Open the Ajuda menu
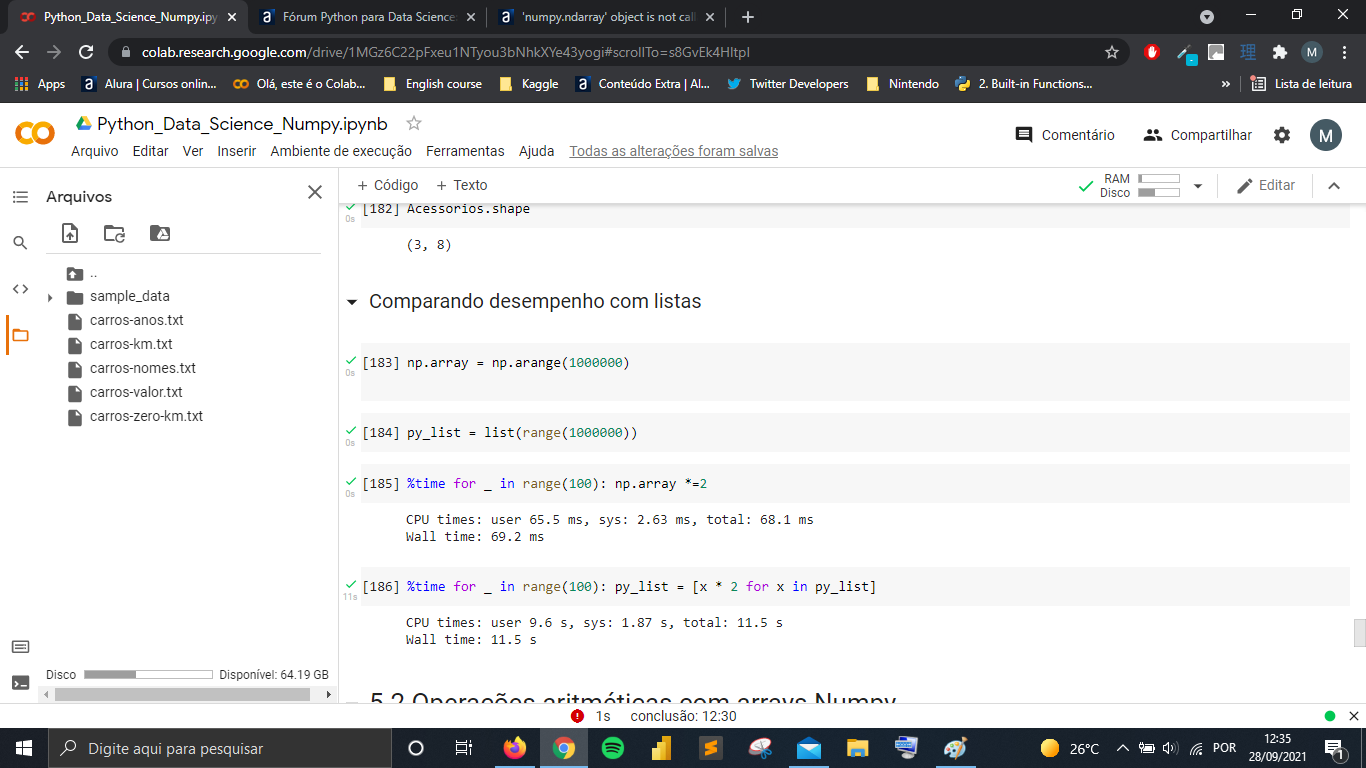 pos(536,151)
